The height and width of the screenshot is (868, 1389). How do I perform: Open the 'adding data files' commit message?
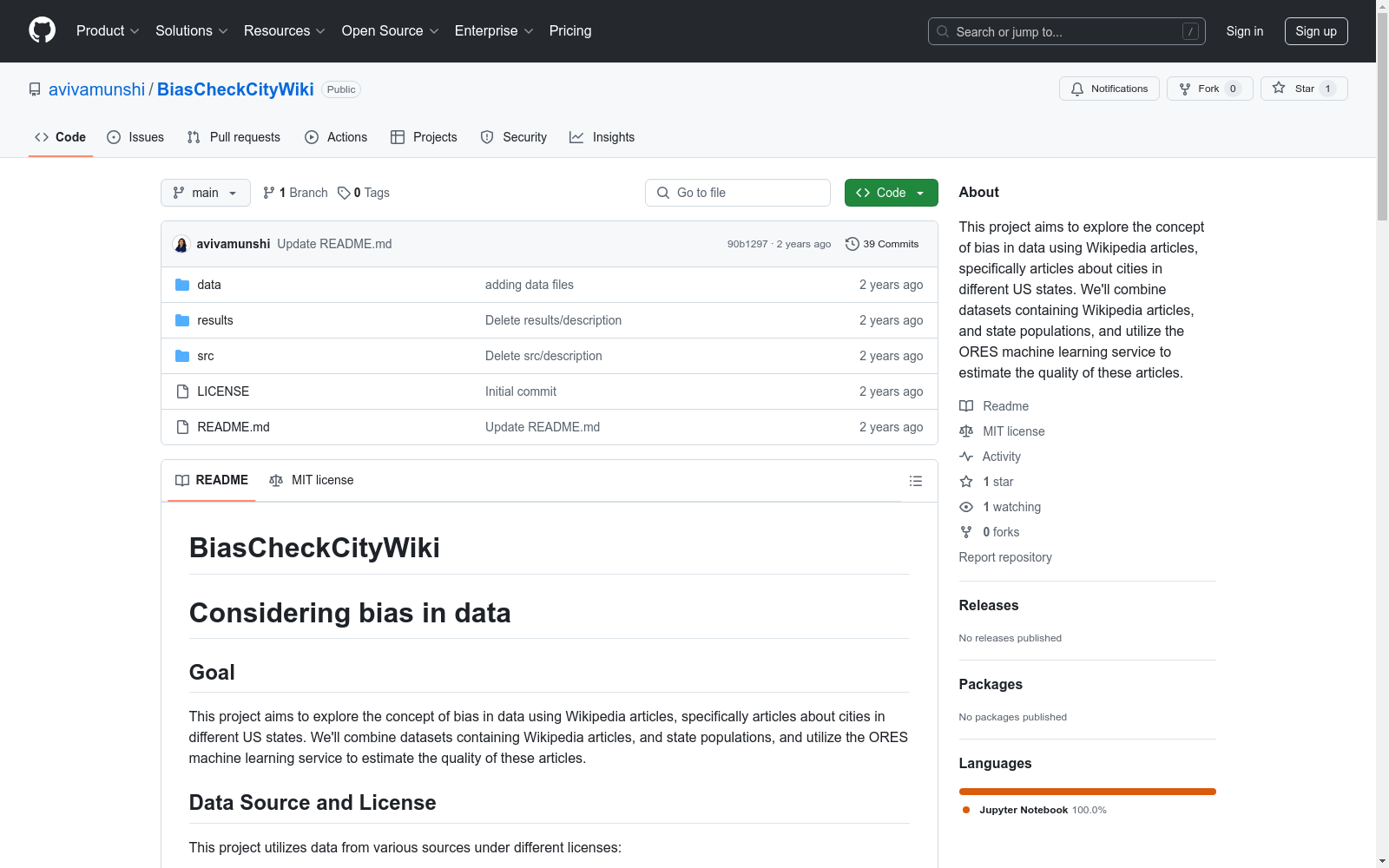(x=530, y=285)
